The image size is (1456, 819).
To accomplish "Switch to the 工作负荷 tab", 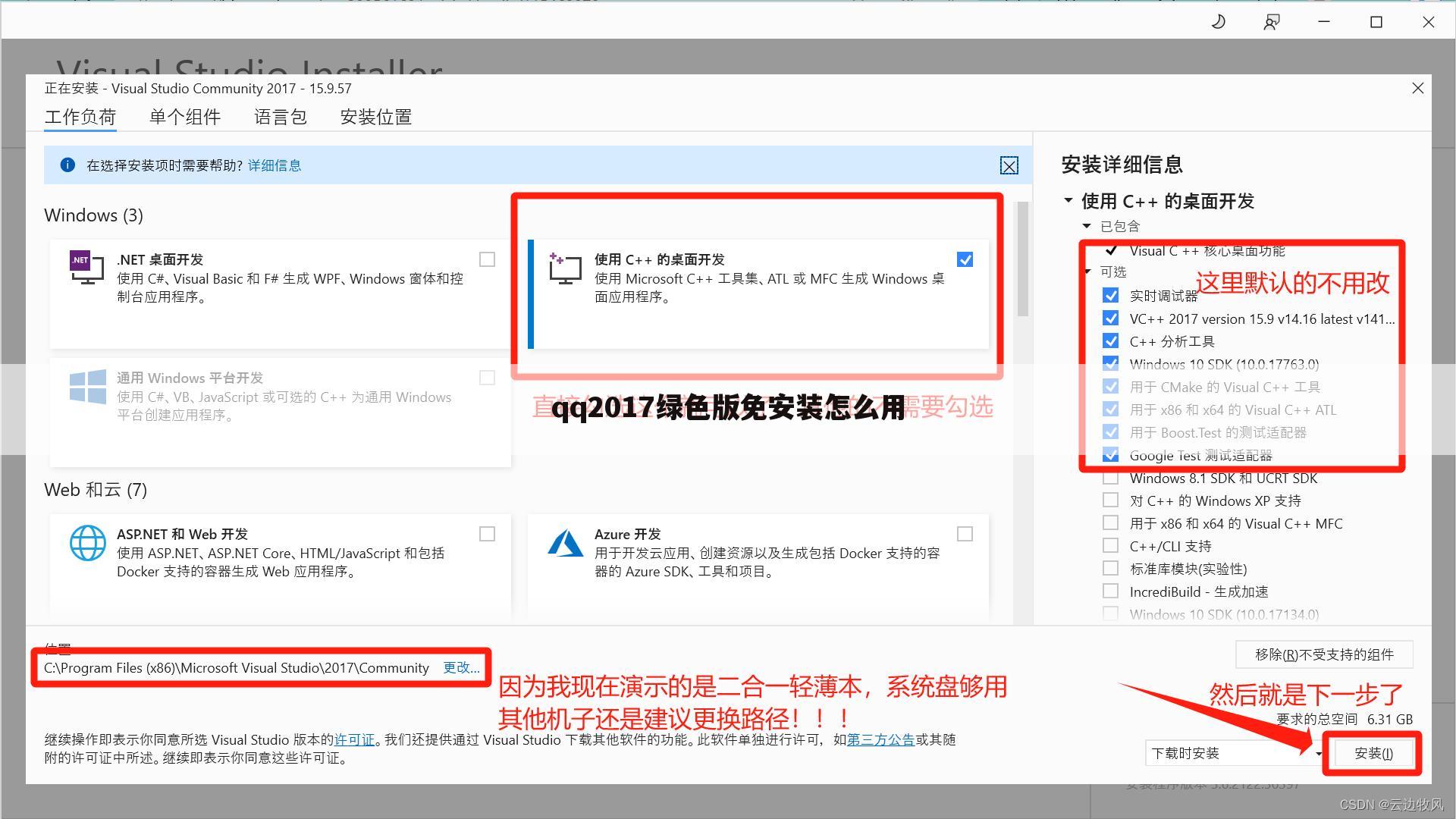I will pyautogui.click(x=80, y=117).
